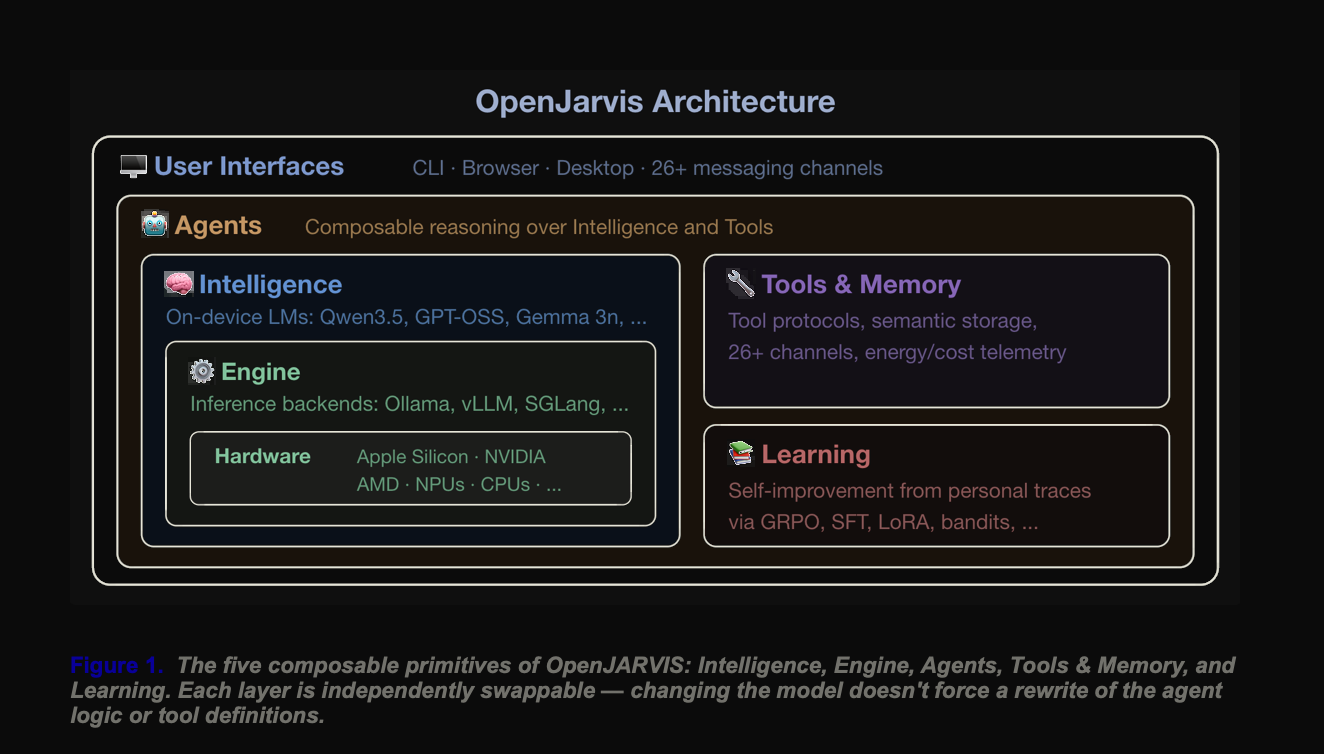Image resolution: width=1324 pixels, height=754 pixels.
Task: Click 'via GRPO, SFT, LoRA, bandits' line
Action: [883, 522]
